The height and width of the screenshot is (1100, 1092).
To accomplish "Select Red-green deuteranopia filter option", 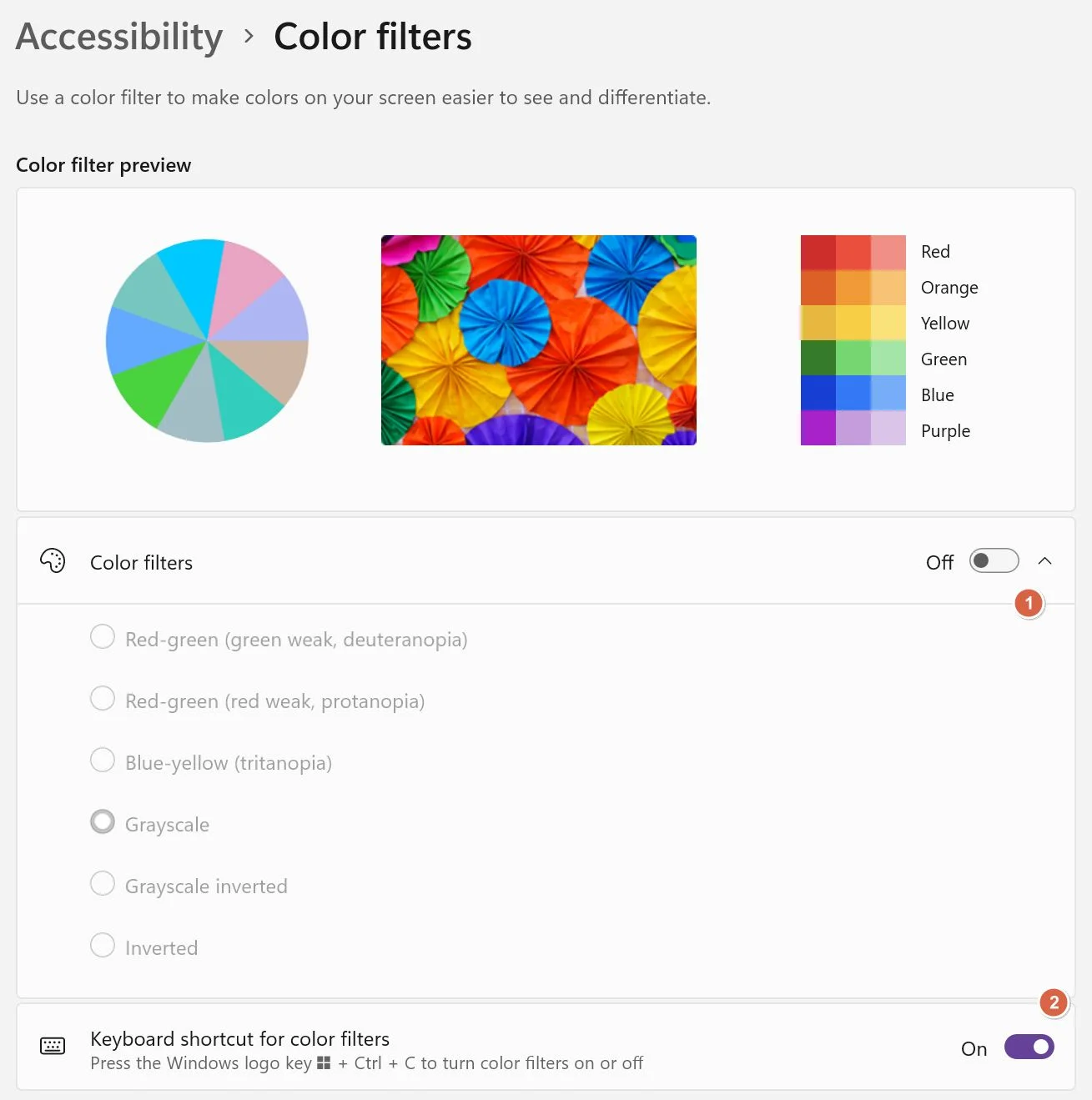I will tap(103, 637).
